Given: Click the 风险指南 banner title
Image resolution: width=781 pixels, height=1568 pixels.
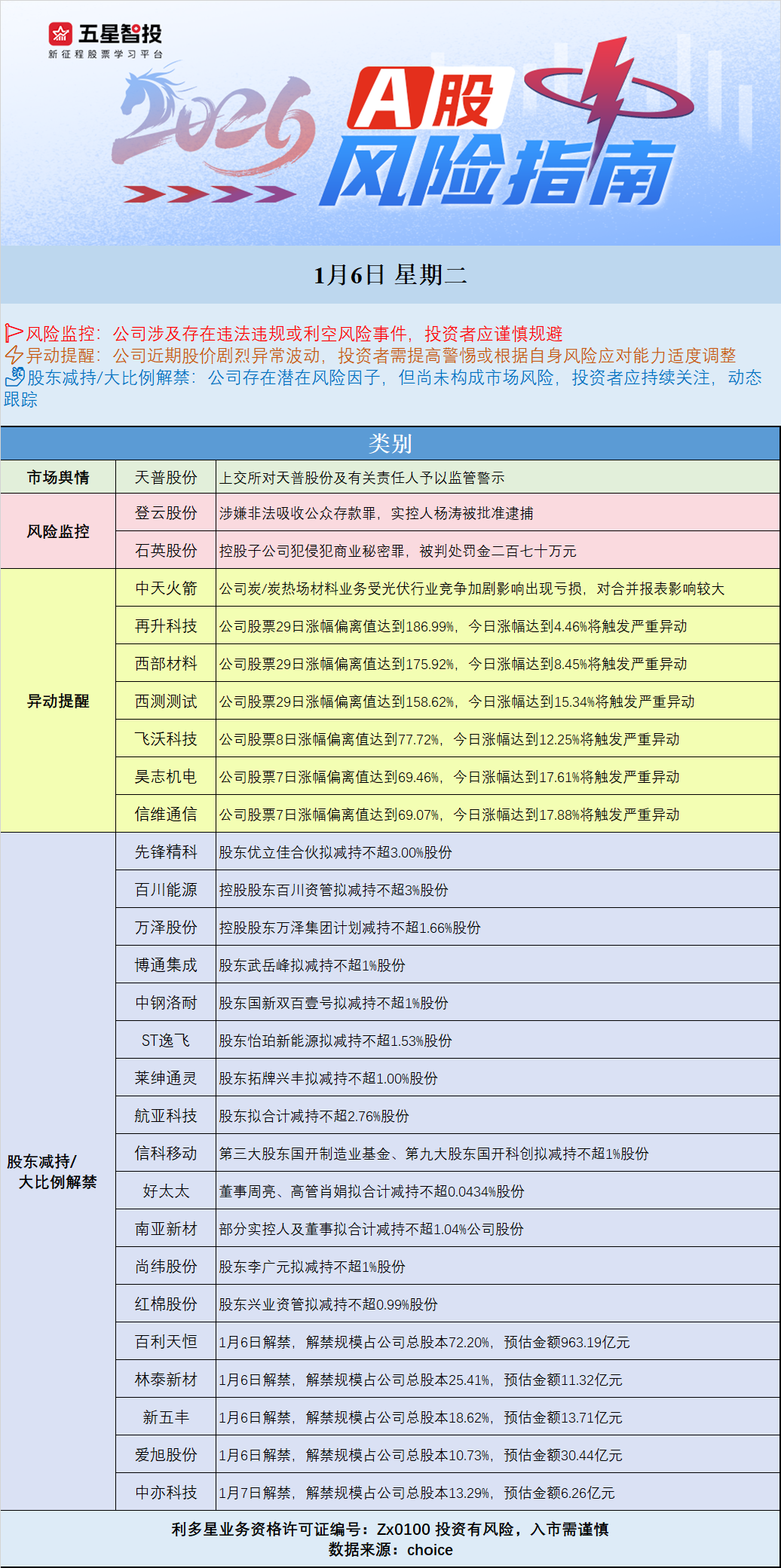Looking at the screenshot, I should click(x=498, y=172).
